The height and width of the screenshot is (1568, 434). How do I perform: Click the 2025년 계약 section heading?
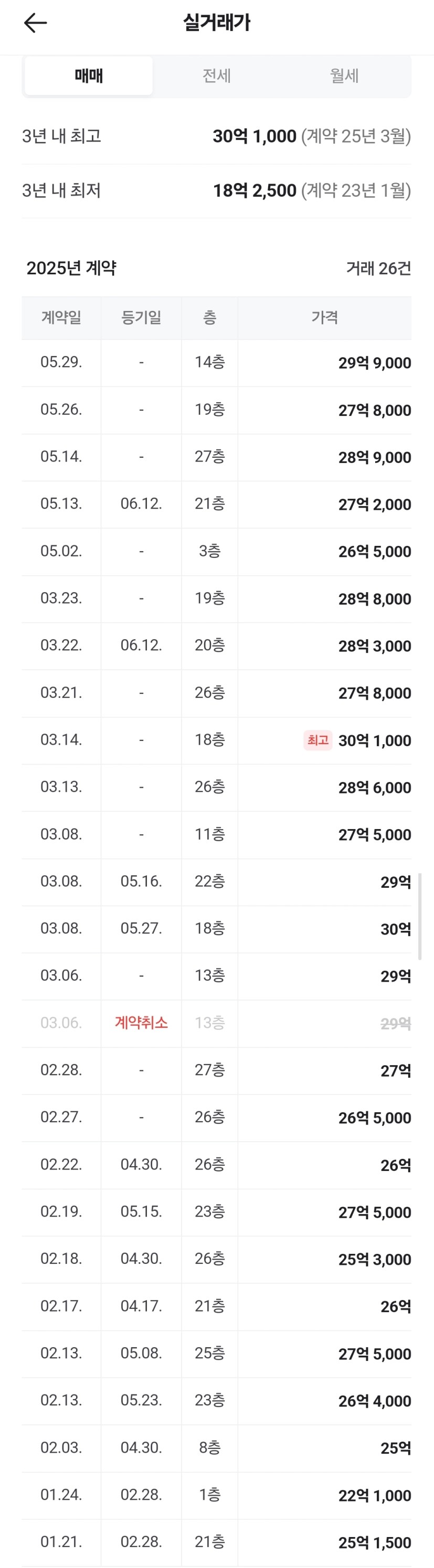coord(71,268)
